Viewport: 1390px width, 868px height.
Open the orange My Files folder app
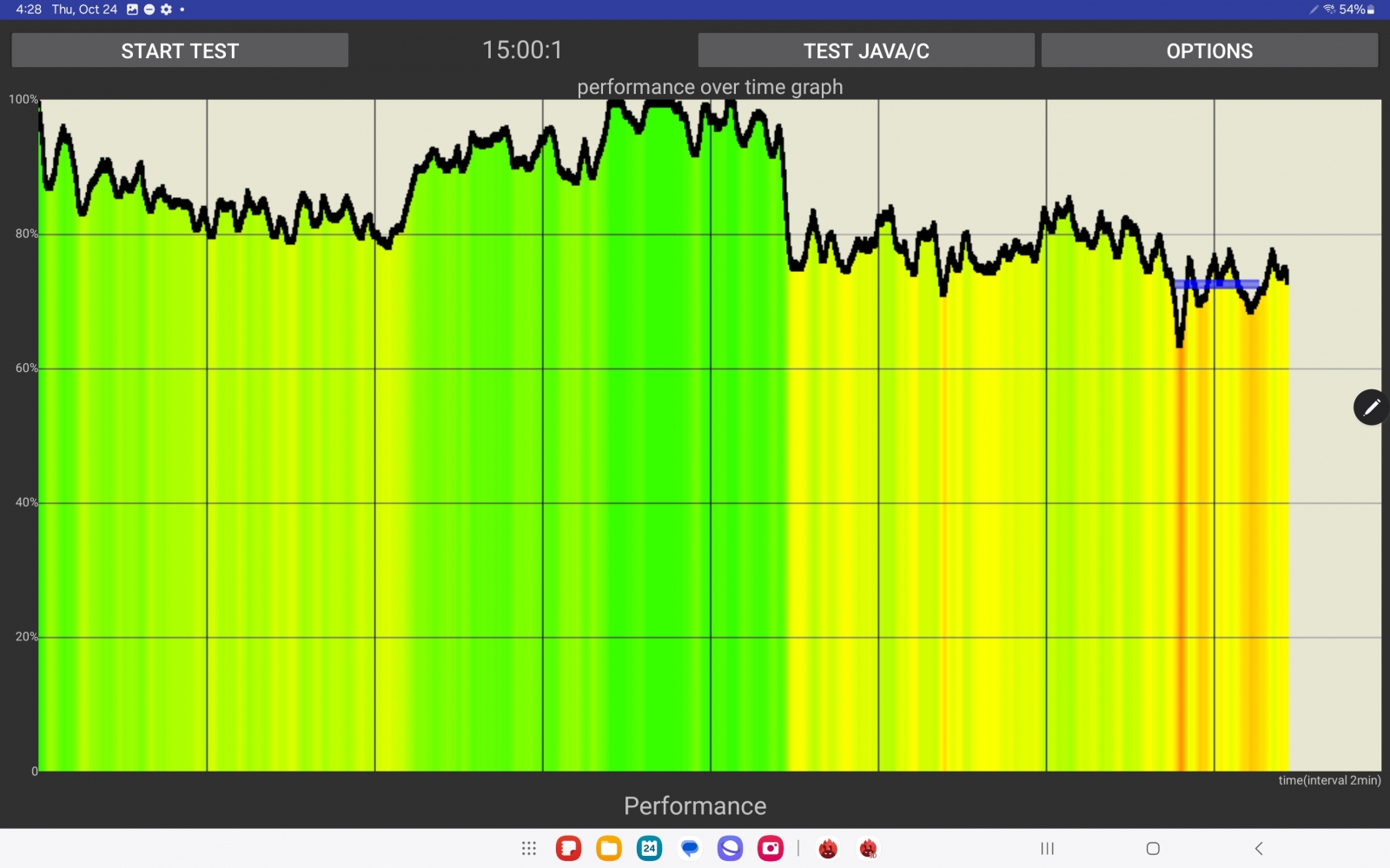pos(609,848)
